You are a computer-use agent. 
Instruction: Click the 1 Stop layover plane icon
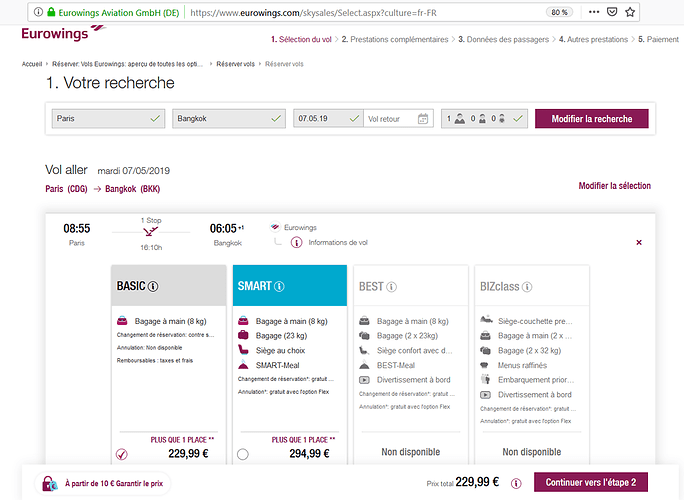coord(150,231)
